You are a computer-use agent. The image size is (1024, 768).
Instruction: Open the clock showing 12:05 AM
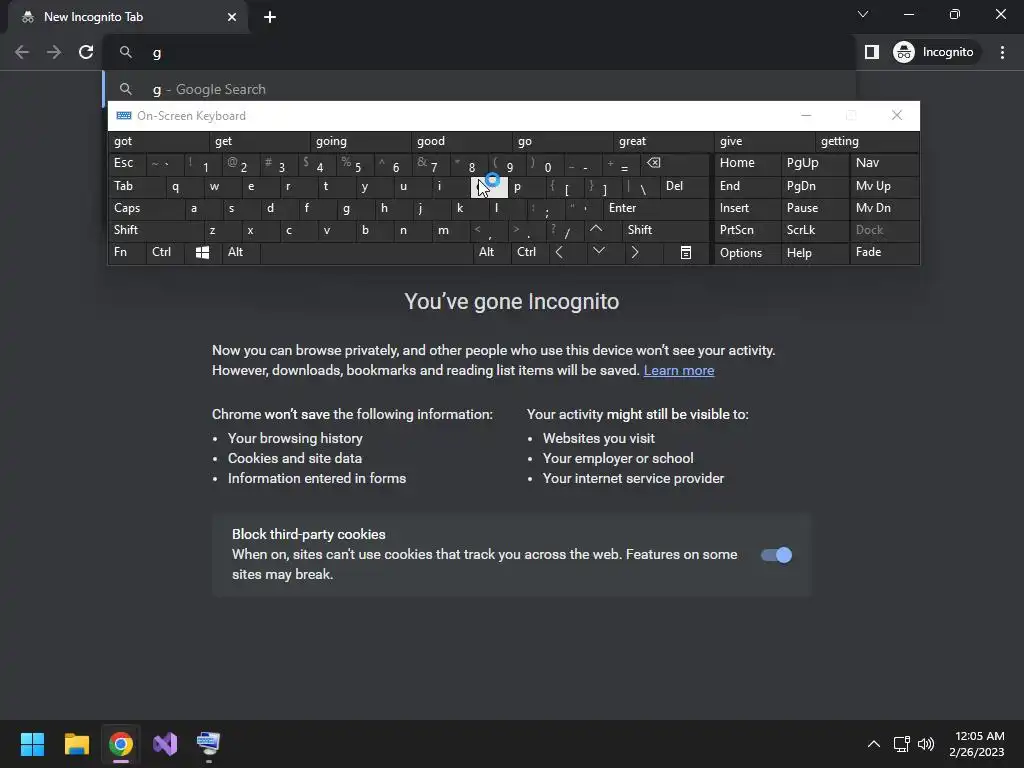976,744
